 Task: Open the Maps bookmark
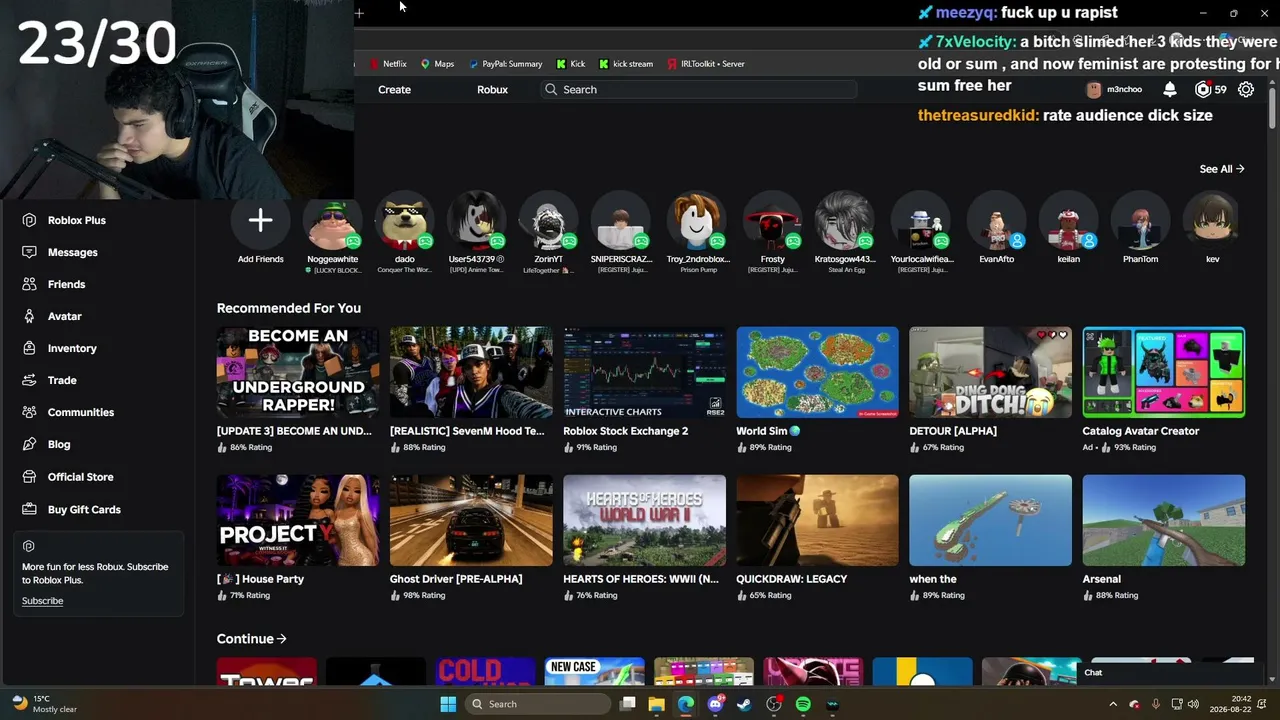437,64
